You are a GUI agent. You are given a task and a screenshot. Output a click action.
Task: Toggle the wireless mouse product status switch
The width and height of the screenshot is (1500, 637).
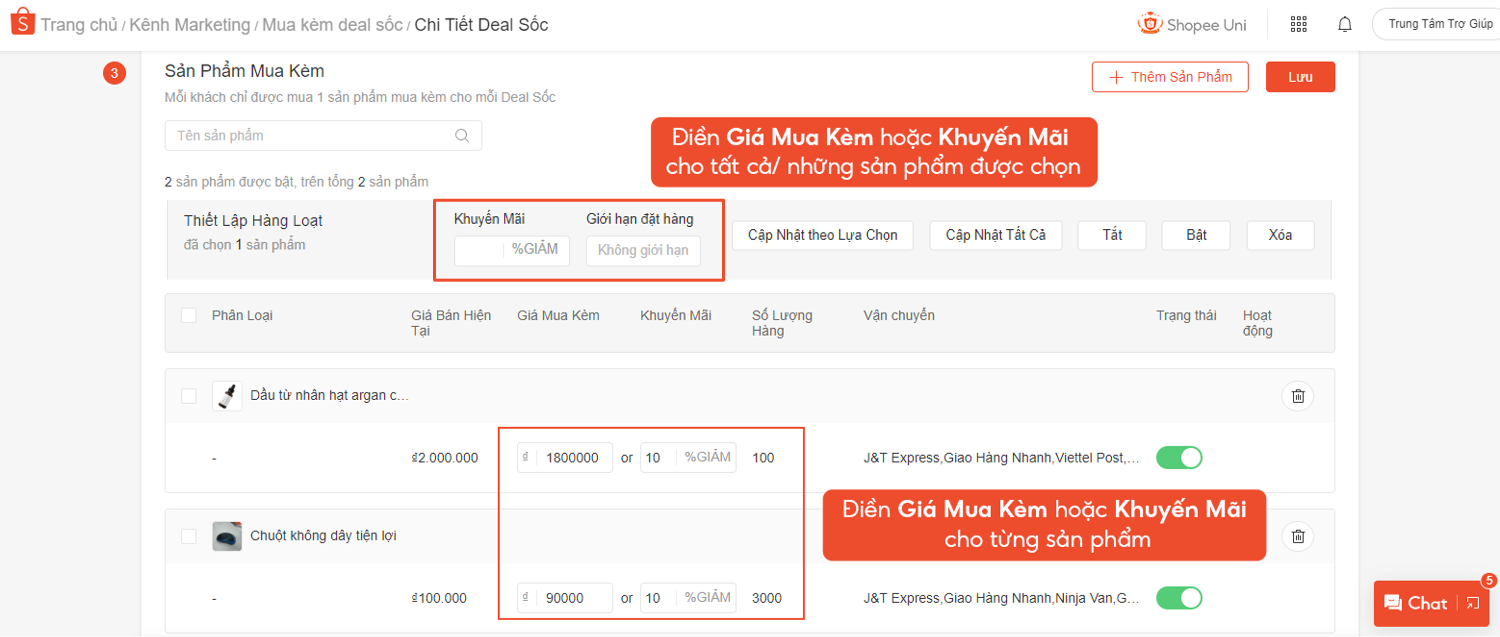point(1179,598)
